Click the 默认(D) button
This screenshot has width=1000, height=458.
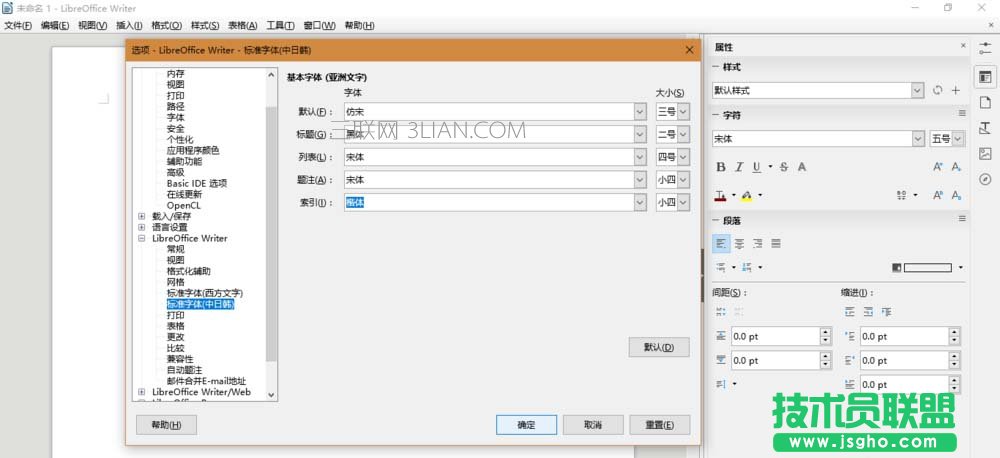tap(659, 347)
